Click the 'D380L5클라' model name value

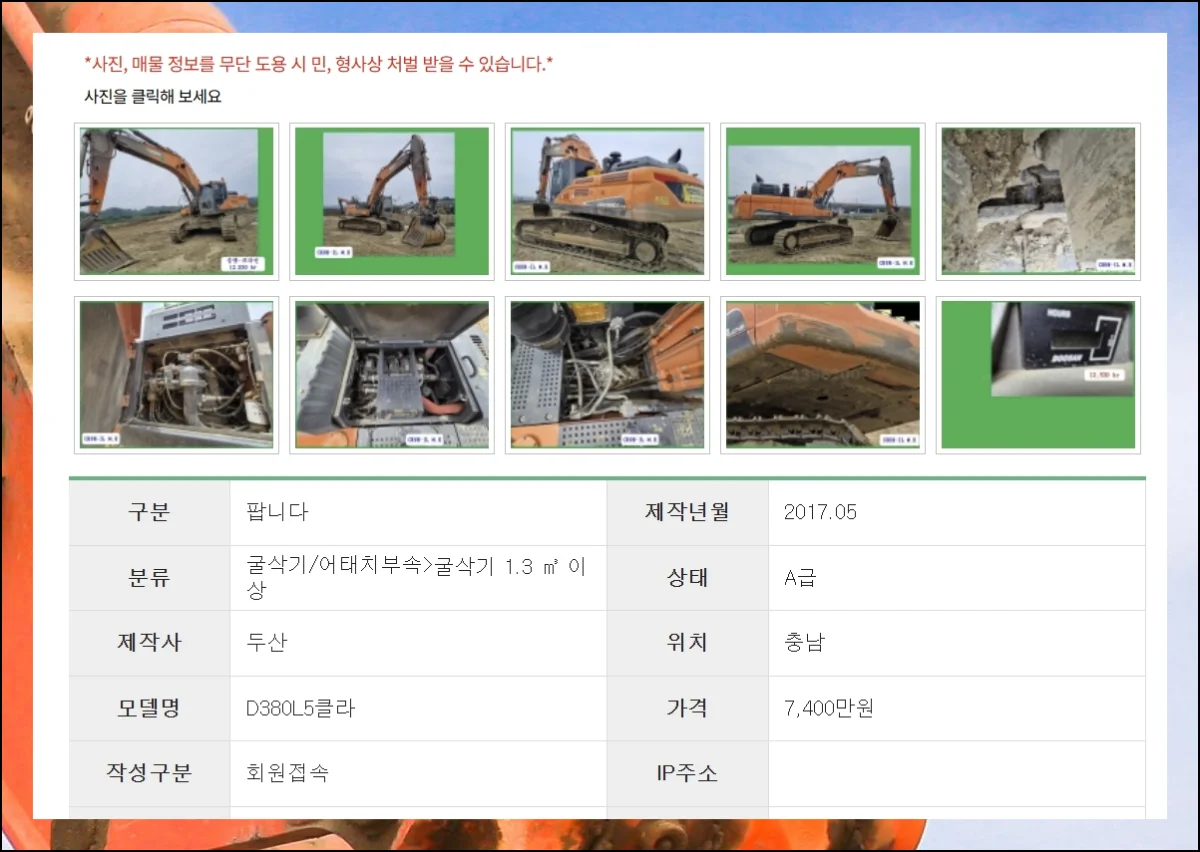[x=301, y=709]
